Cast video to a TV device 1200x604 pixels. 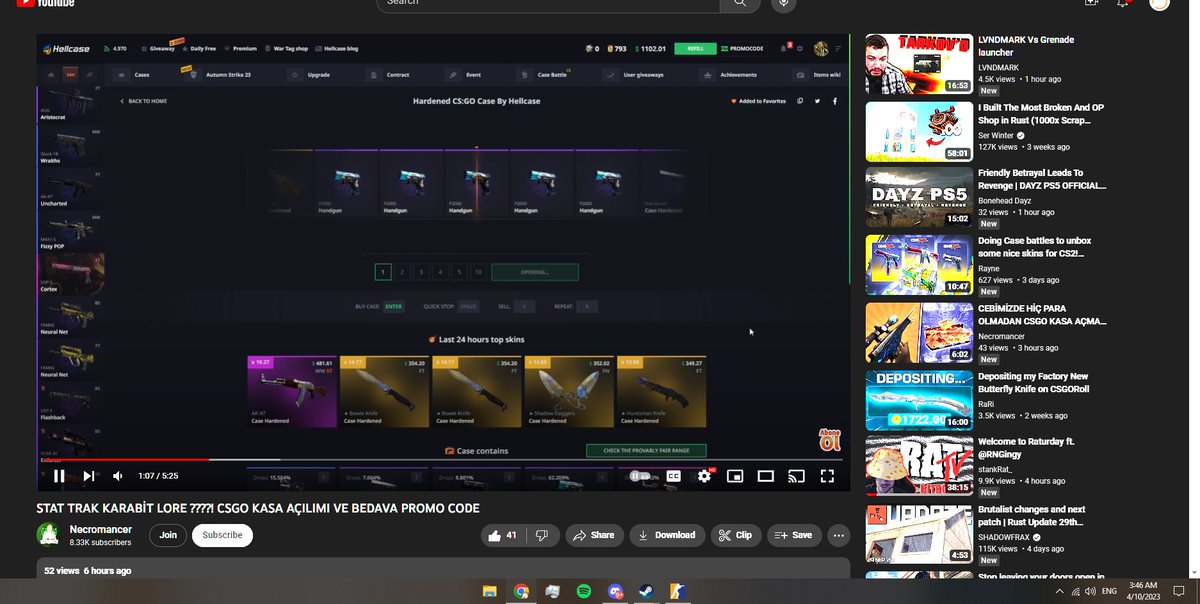[x=796, y=476]
